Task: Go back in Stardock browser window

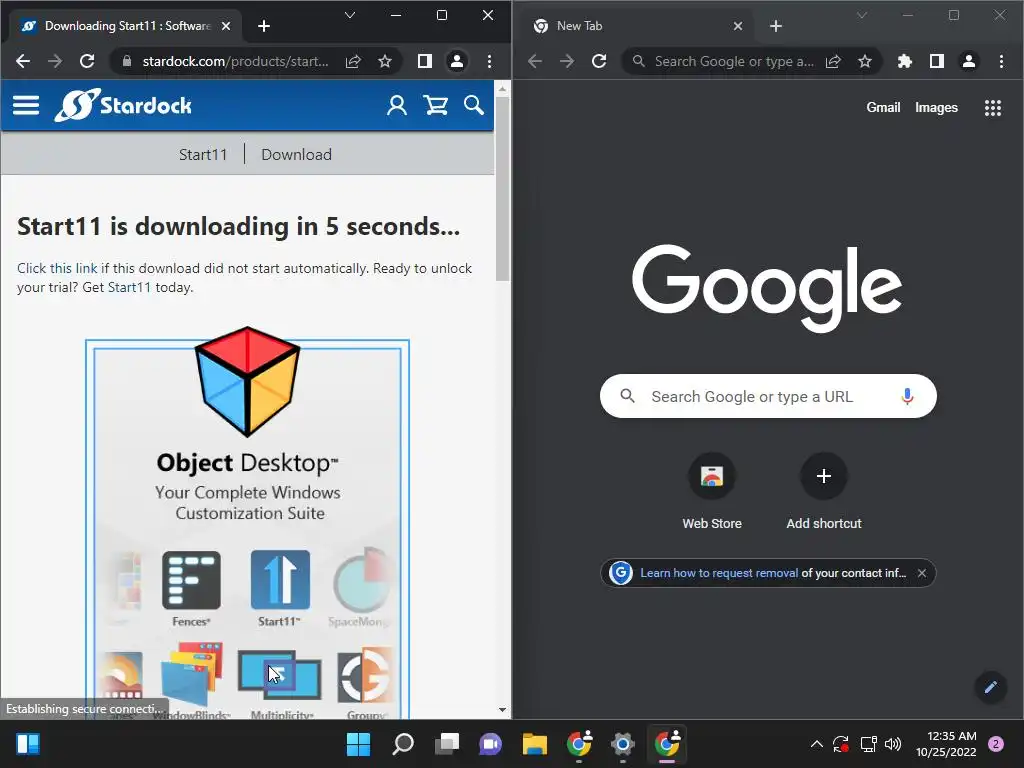Action: pos(23,61)
